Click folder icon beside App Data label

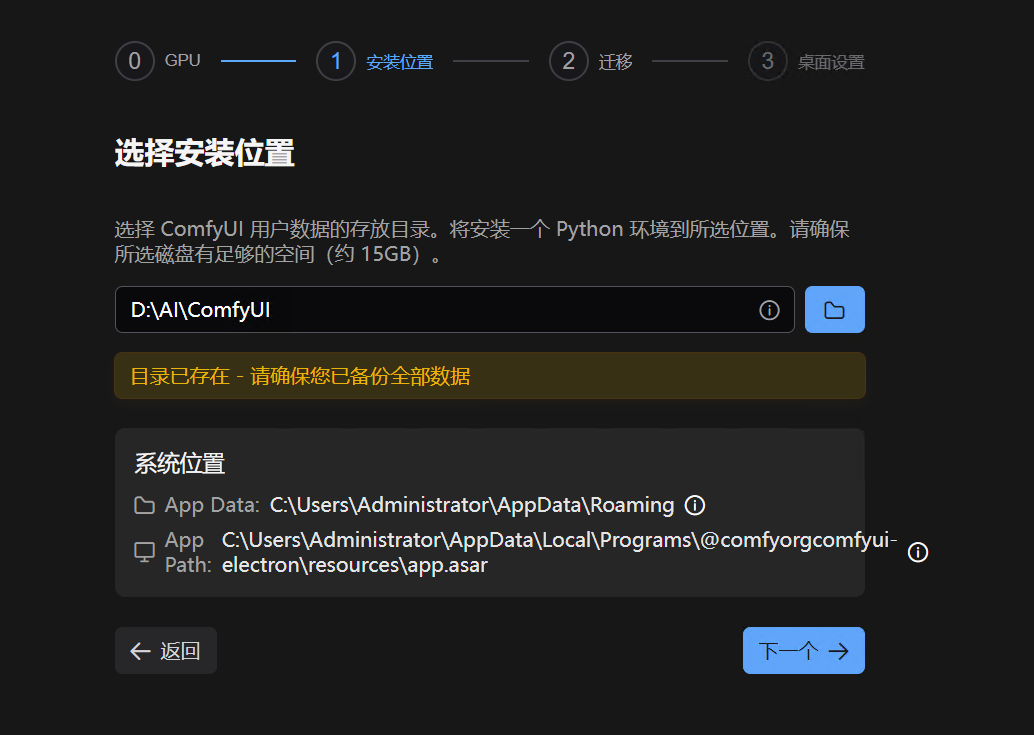pyautogui.click(x=144, y=506)
